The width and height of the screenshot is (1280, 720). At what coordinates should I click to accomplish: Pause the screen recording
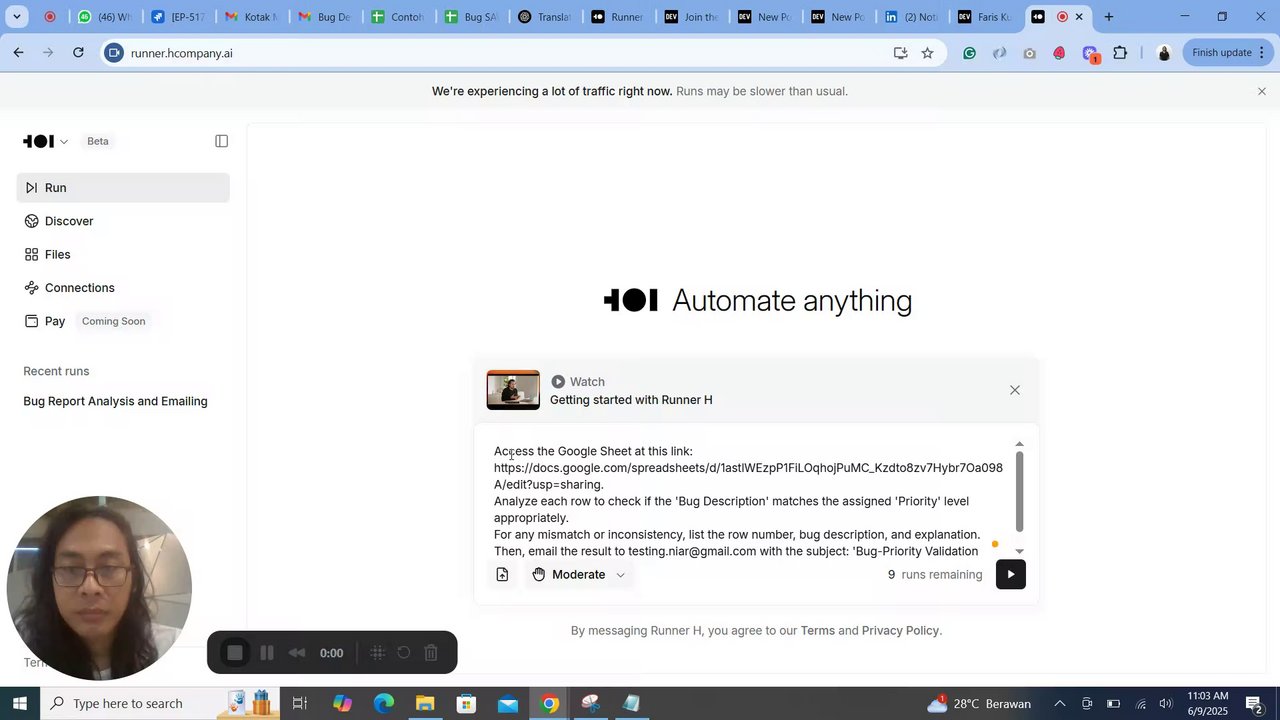[267, 653]
